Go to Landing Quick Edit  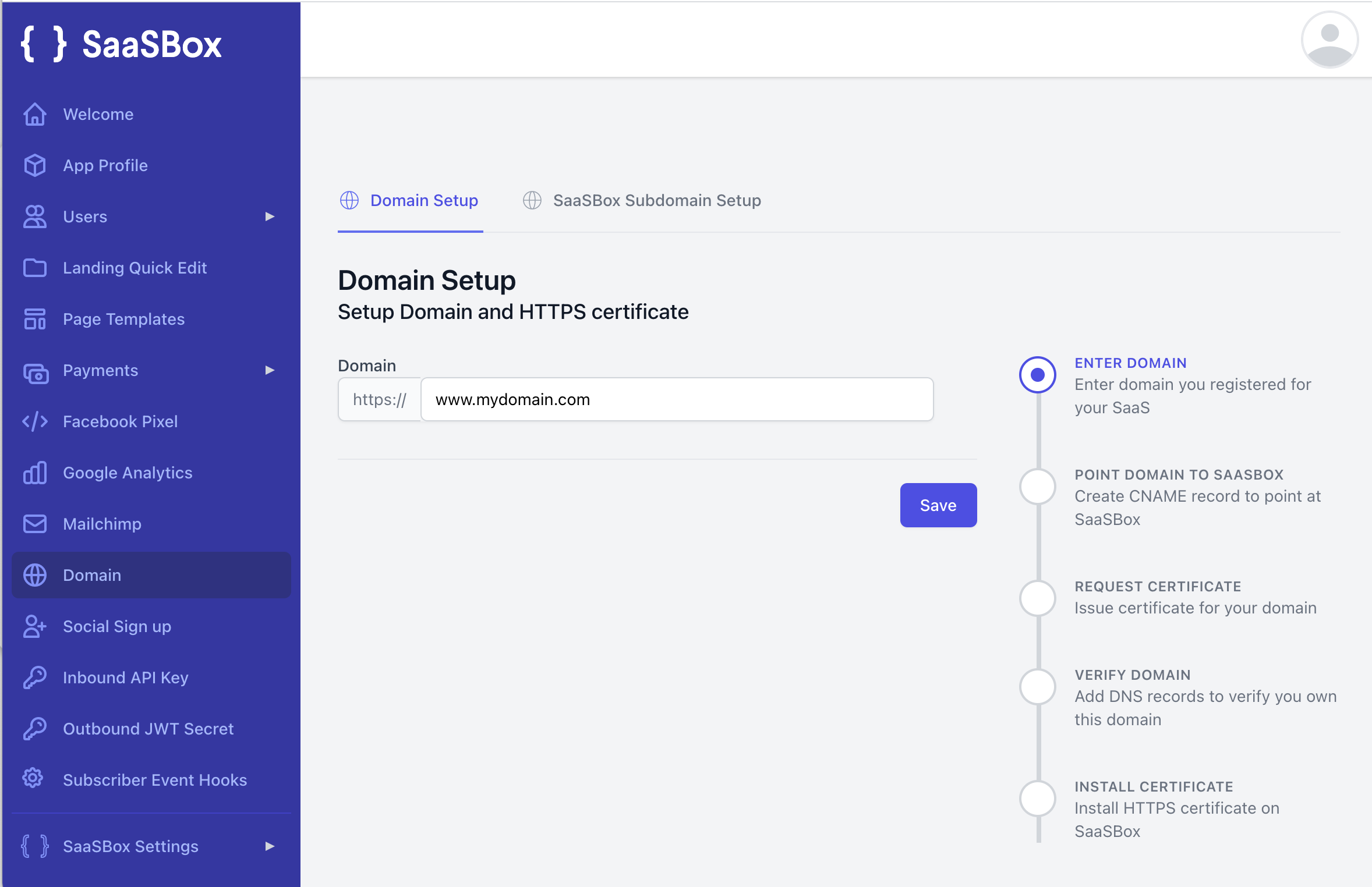pyautogui.click(x=151, y=268)
